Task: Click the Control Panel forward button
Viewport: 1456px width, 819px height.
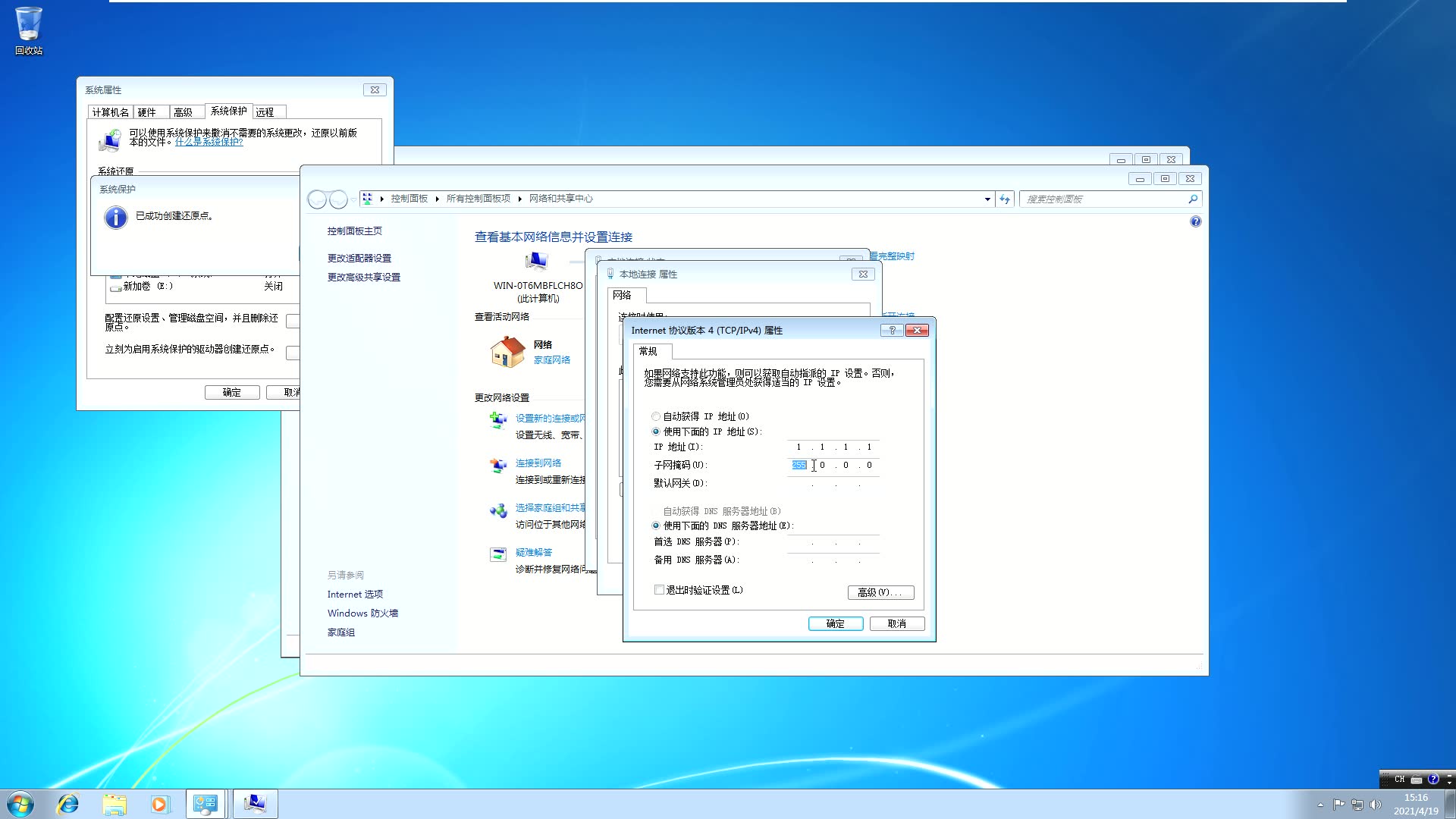Action: pos(339,199)
